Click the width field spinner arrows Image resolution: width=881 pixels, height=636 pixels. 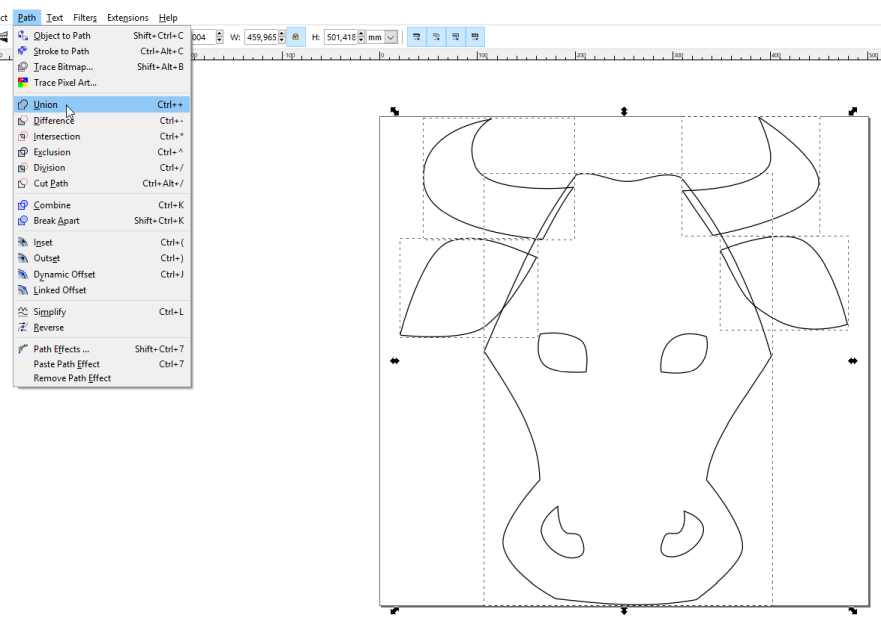pyautogui.click(x=282, y=37)
